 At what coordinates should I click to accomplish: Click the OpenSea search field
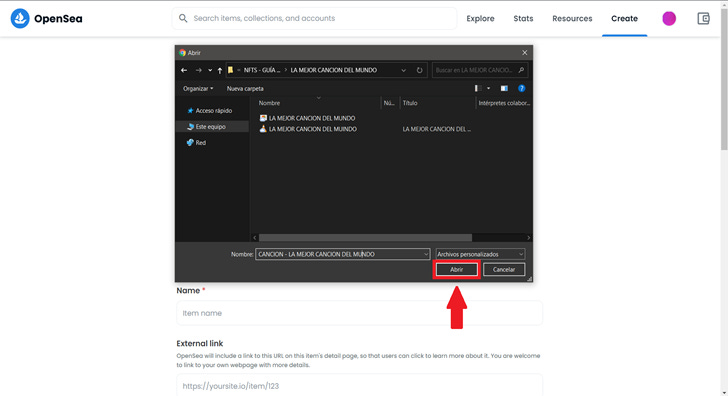pos(314,18)
